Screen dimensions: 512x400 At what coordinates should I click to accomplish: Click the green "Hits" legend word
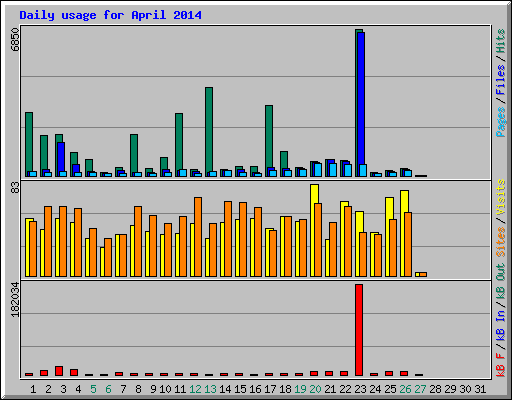click(x=501, y=41)
